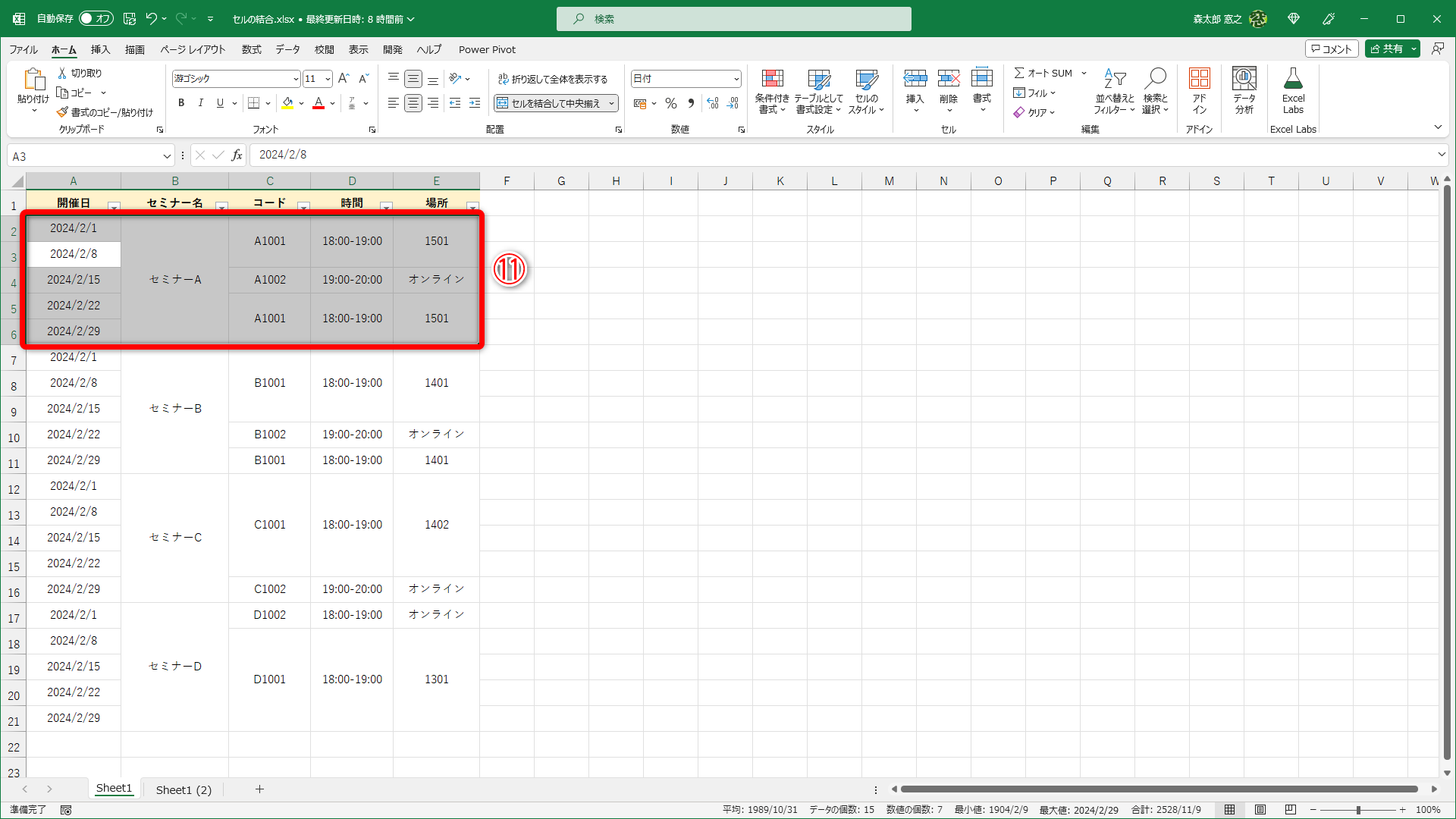Click the zoom slider in status bar
The width and height of the screenshot is (1456, 819).
(x=1357, y=810)
